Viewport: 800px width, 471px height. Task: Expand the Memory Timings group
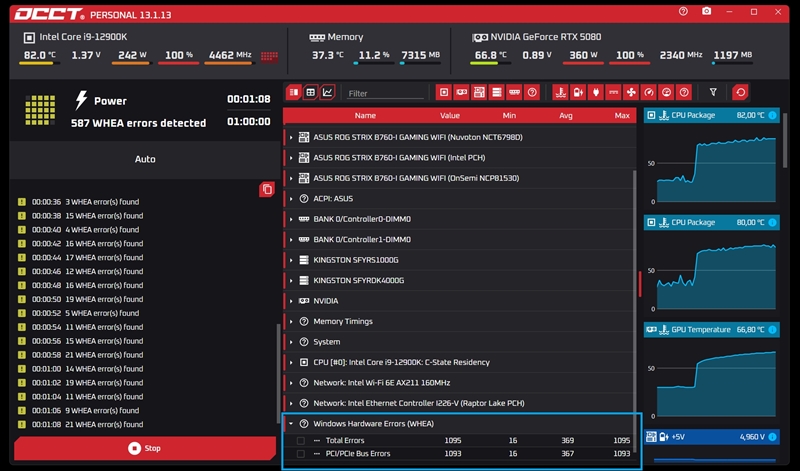291,321
